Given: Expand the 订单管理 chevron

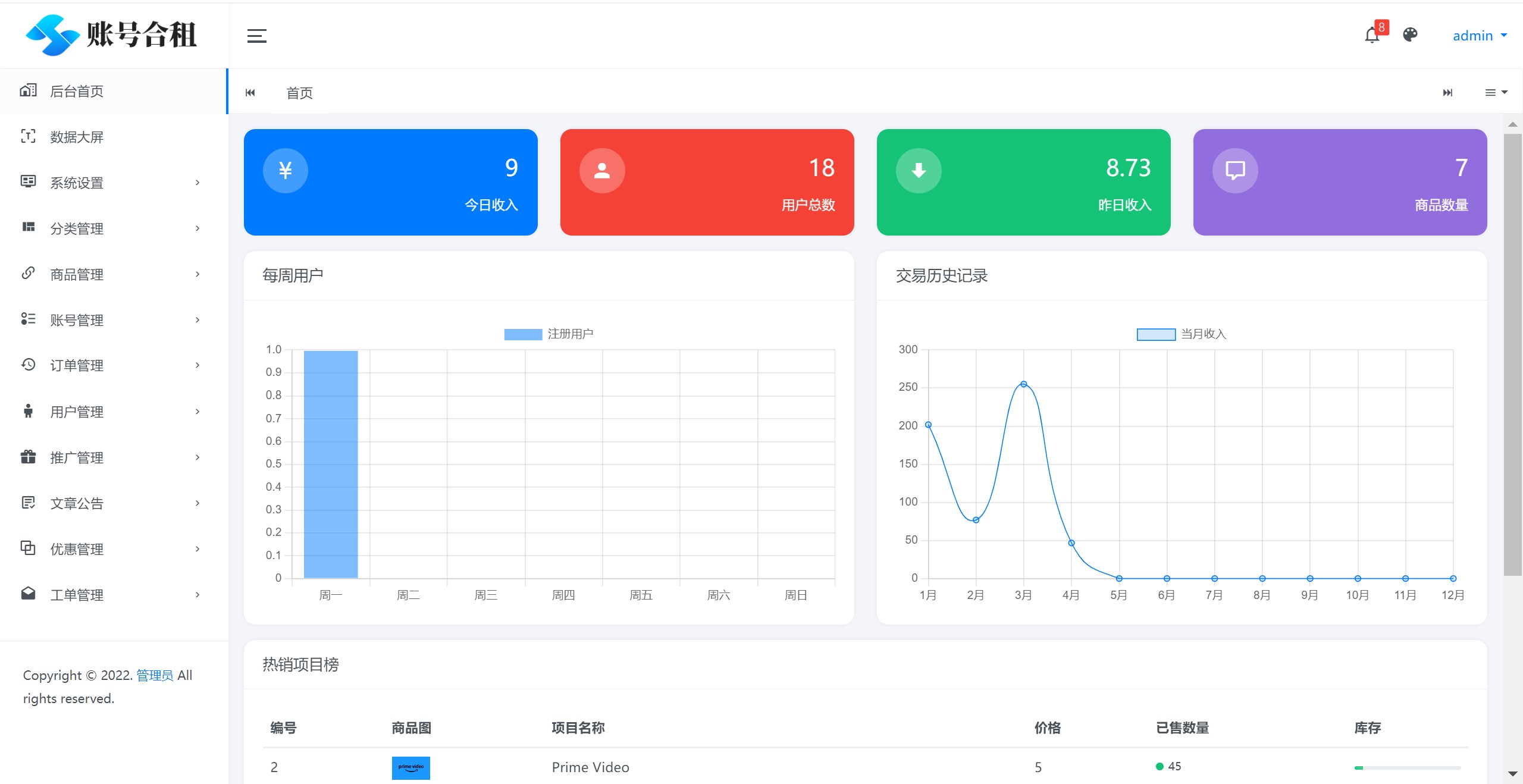Looking at the screenshot, I should pyautogui.click(x=198, y=365).
